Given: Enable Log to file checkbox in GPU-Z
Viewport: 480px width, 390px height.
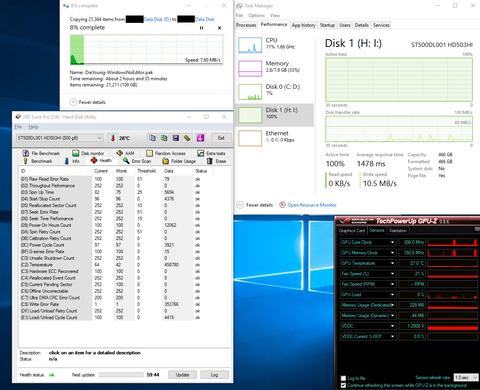Looking at the screenshot, I should pyautogui.click(x=343, y=378).
